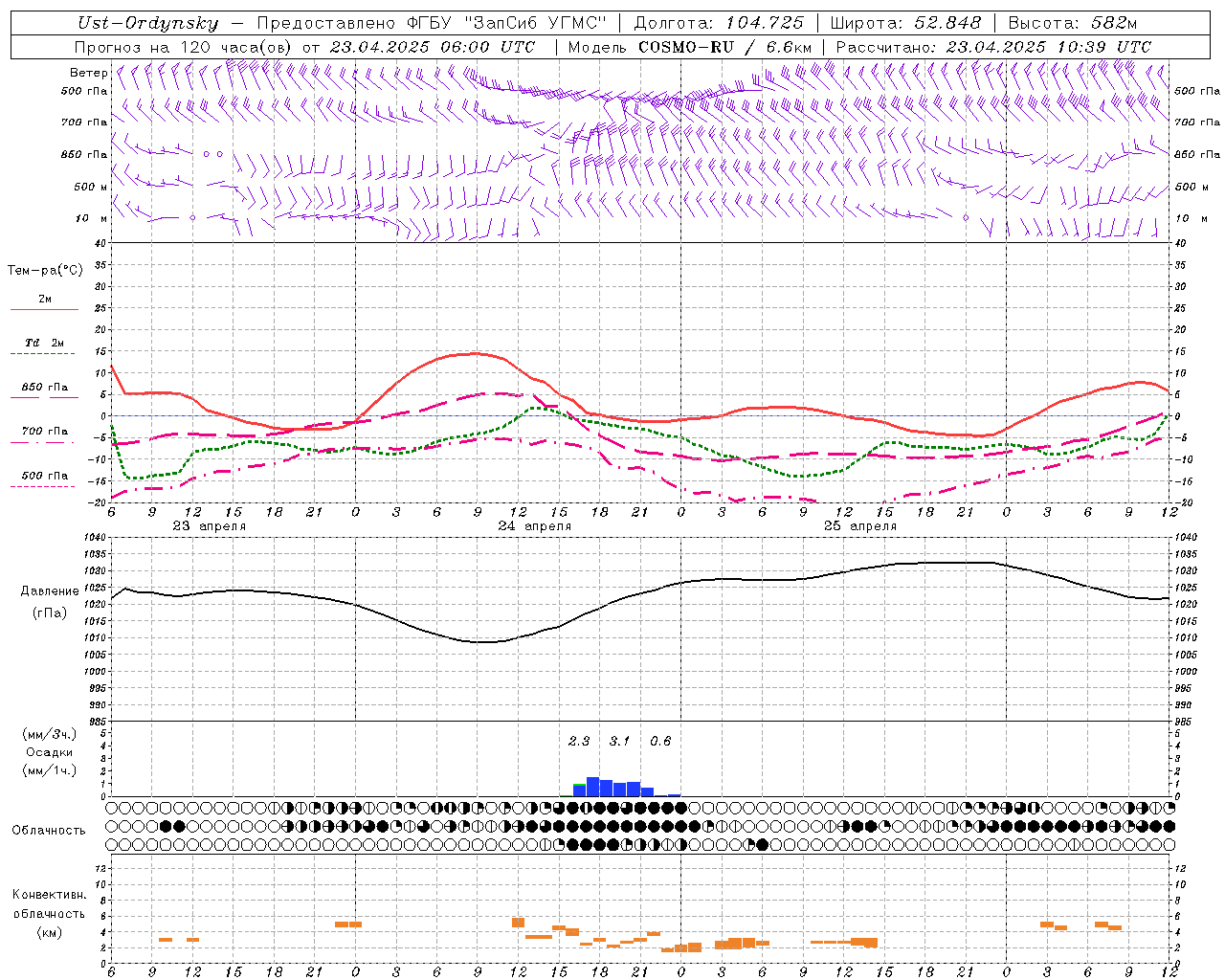The height and width of the screenshot is (980, 1225).
Task: Select forecast start time 23.04.2025 06:00 UTC
Action: 432,47
